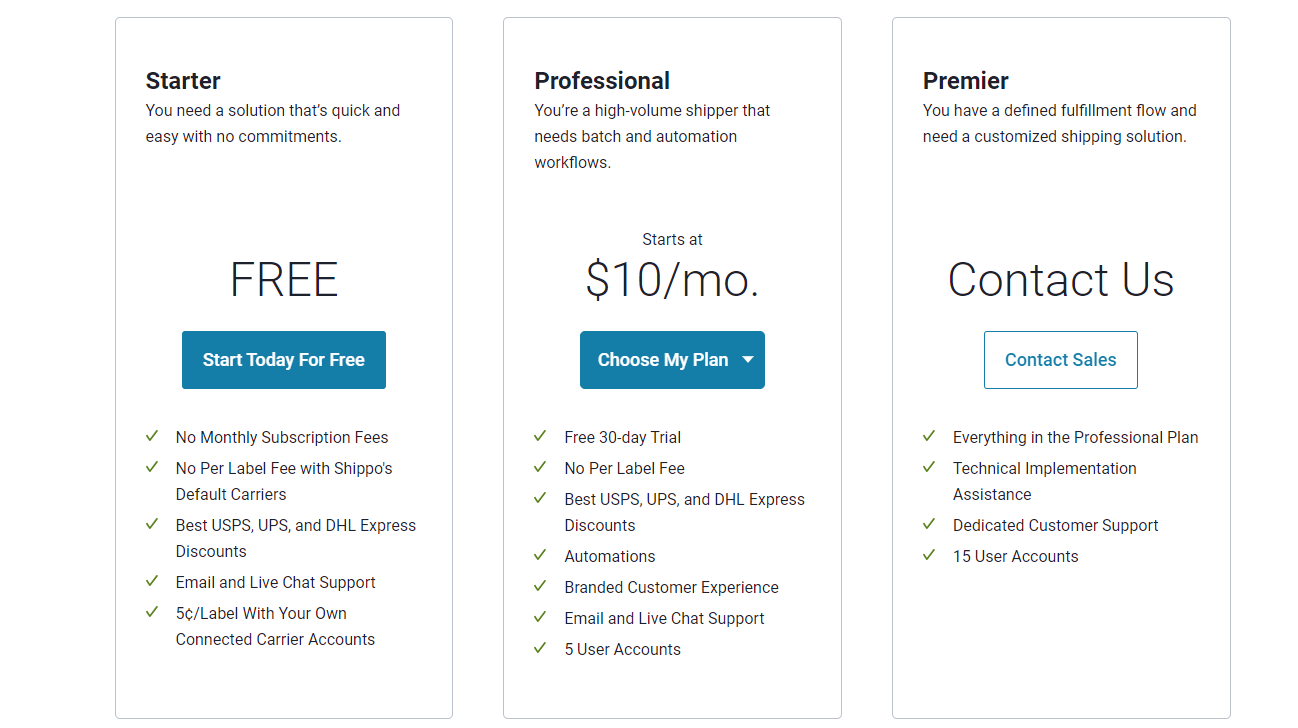Click checkmark next to Technical Implementation Assistance

coord(929,467)
